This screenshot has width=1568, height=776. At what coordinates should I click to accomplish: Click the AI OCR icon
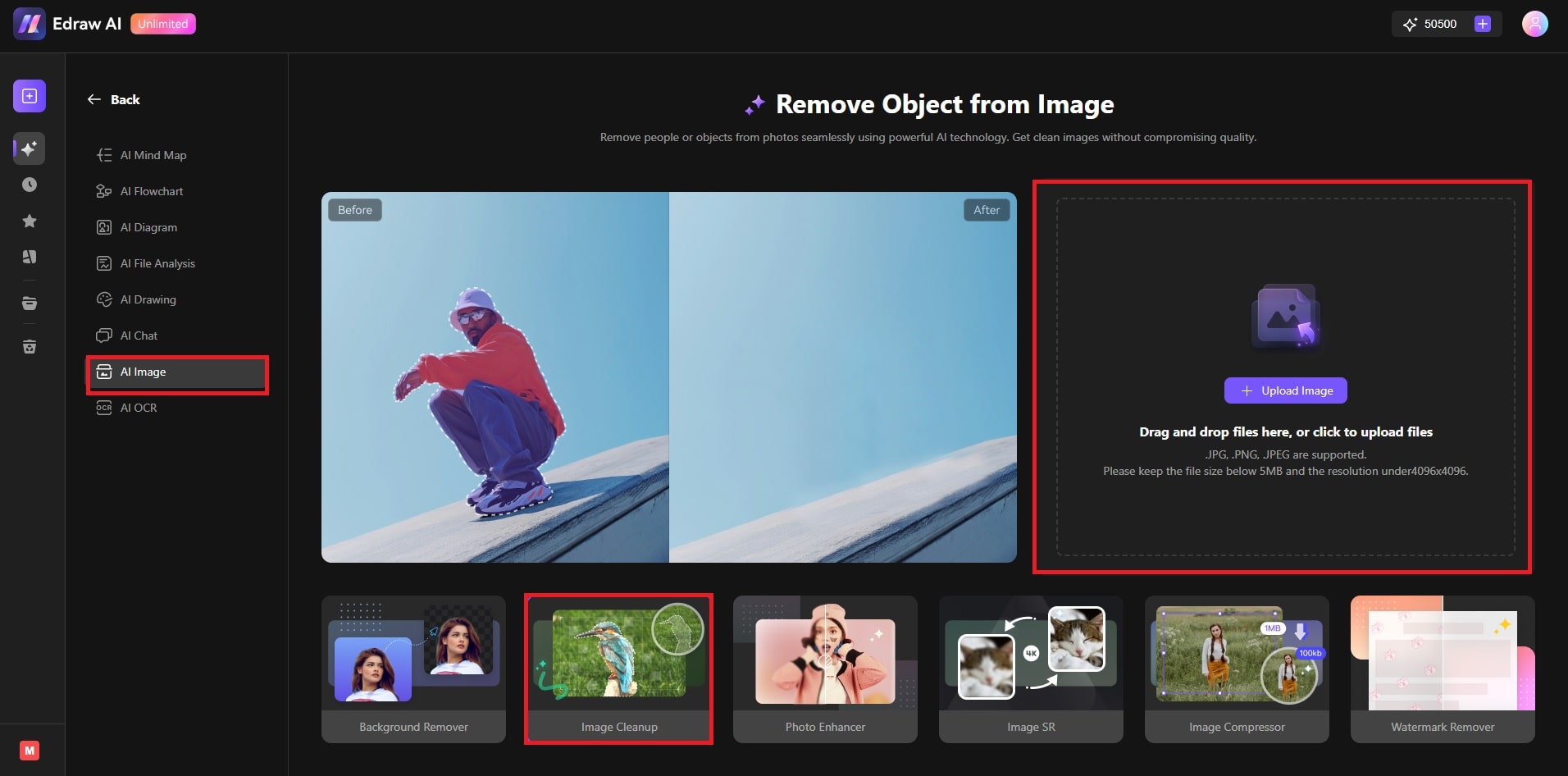click(x=104, y=408)
